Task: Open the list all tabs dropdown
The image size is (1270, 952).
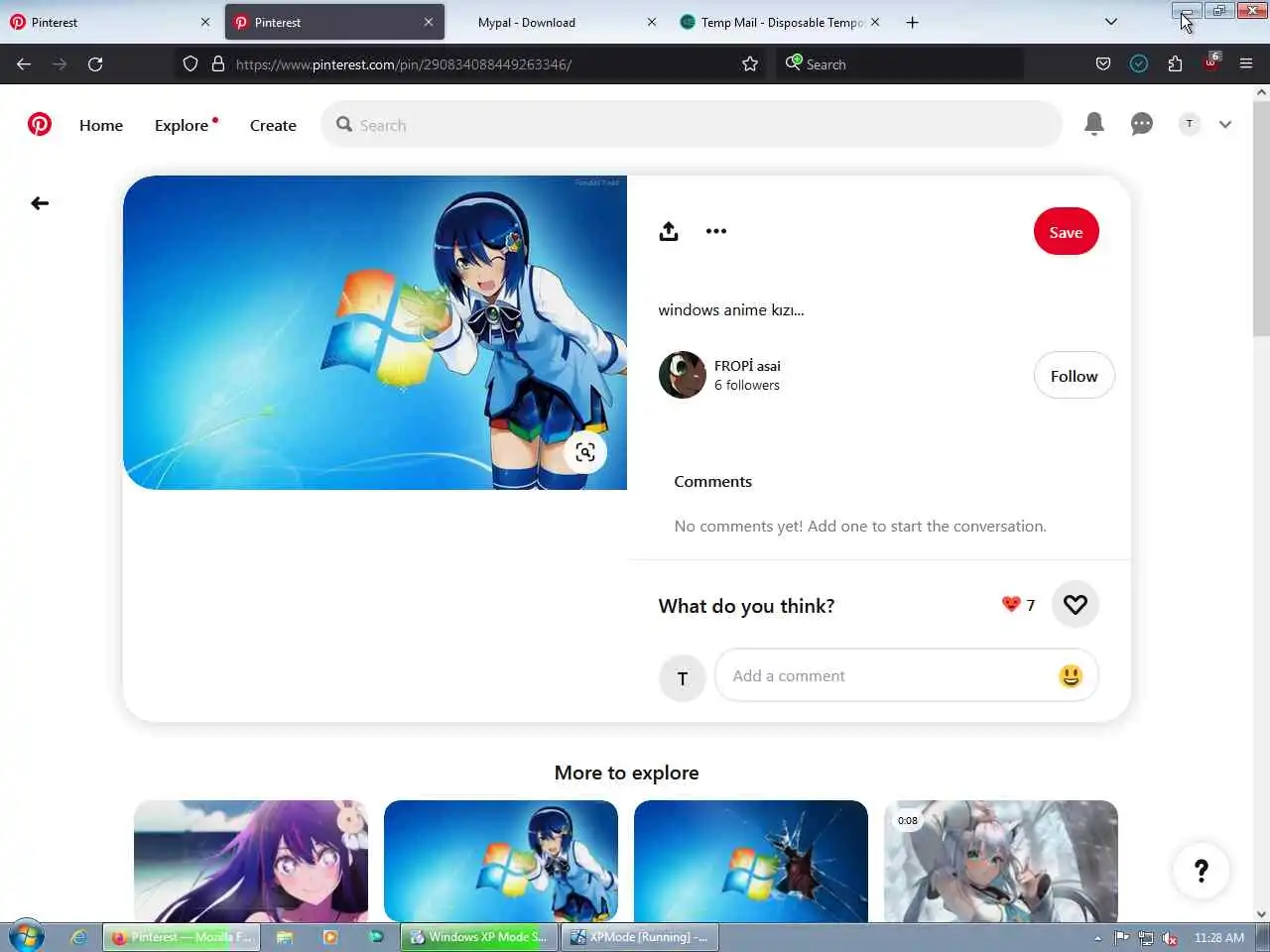Action: [1111, 22]
